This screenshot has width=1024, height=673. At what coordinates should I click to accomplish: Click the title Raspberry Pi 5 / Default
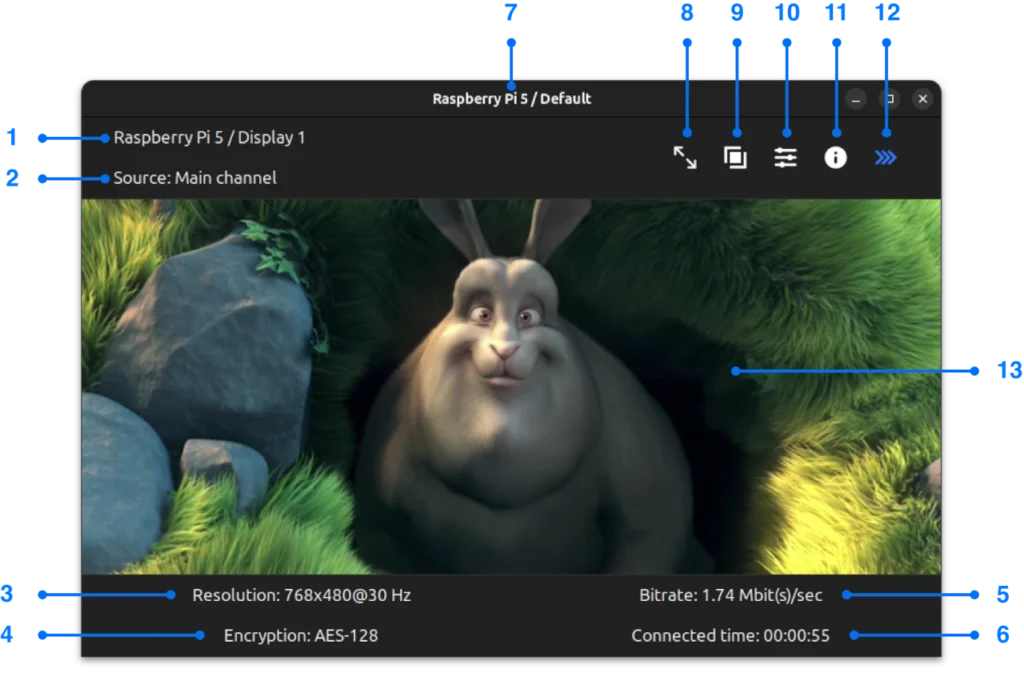click(x=511, y=99)
